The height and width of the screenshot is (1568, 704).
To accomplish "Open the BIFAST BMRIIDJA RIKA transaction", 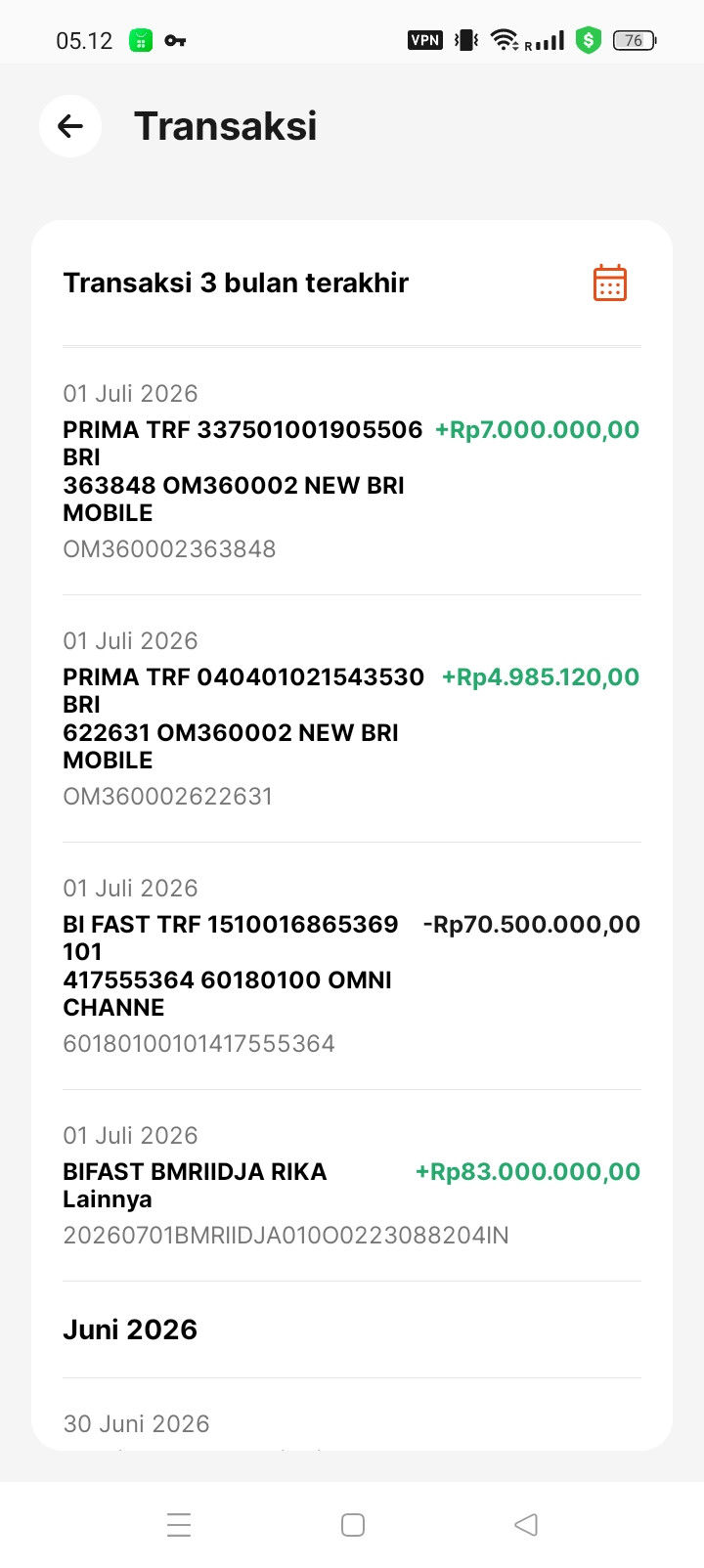I will pyautogui.click(x=352, y=1186).
